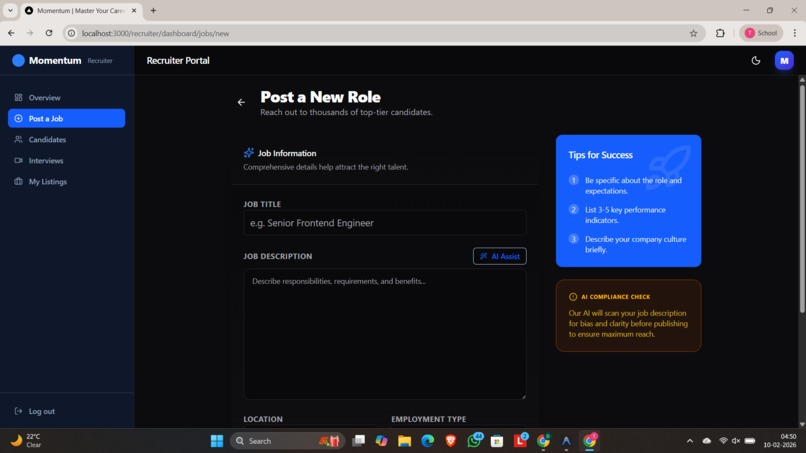
Task: Open the Chrome three-dot menu
Action: tap(795, 33)
